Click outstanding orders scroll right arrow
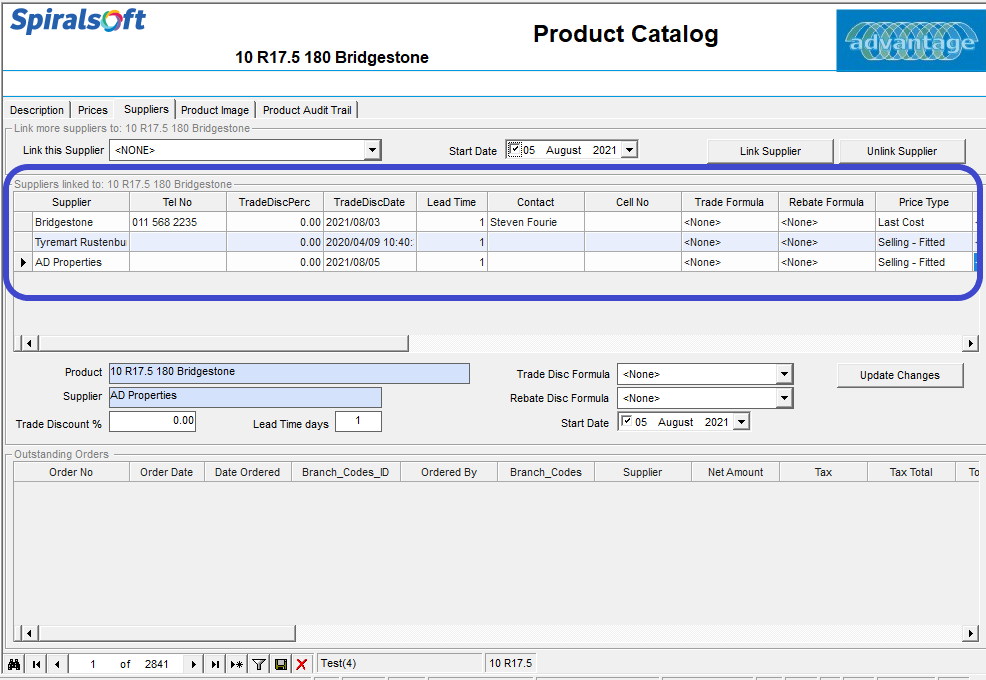The width and height of the screenshot is (986, 680). click(x=970, y=633)
